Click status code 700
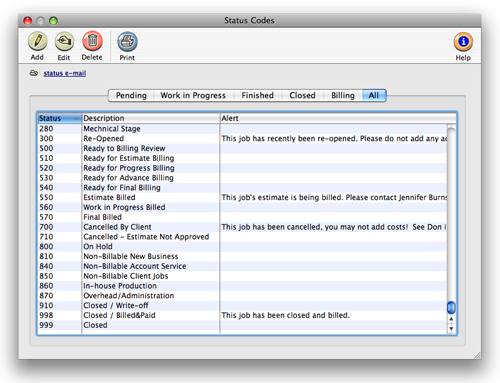This screenshot has height=383, width=500. point(46,227)
